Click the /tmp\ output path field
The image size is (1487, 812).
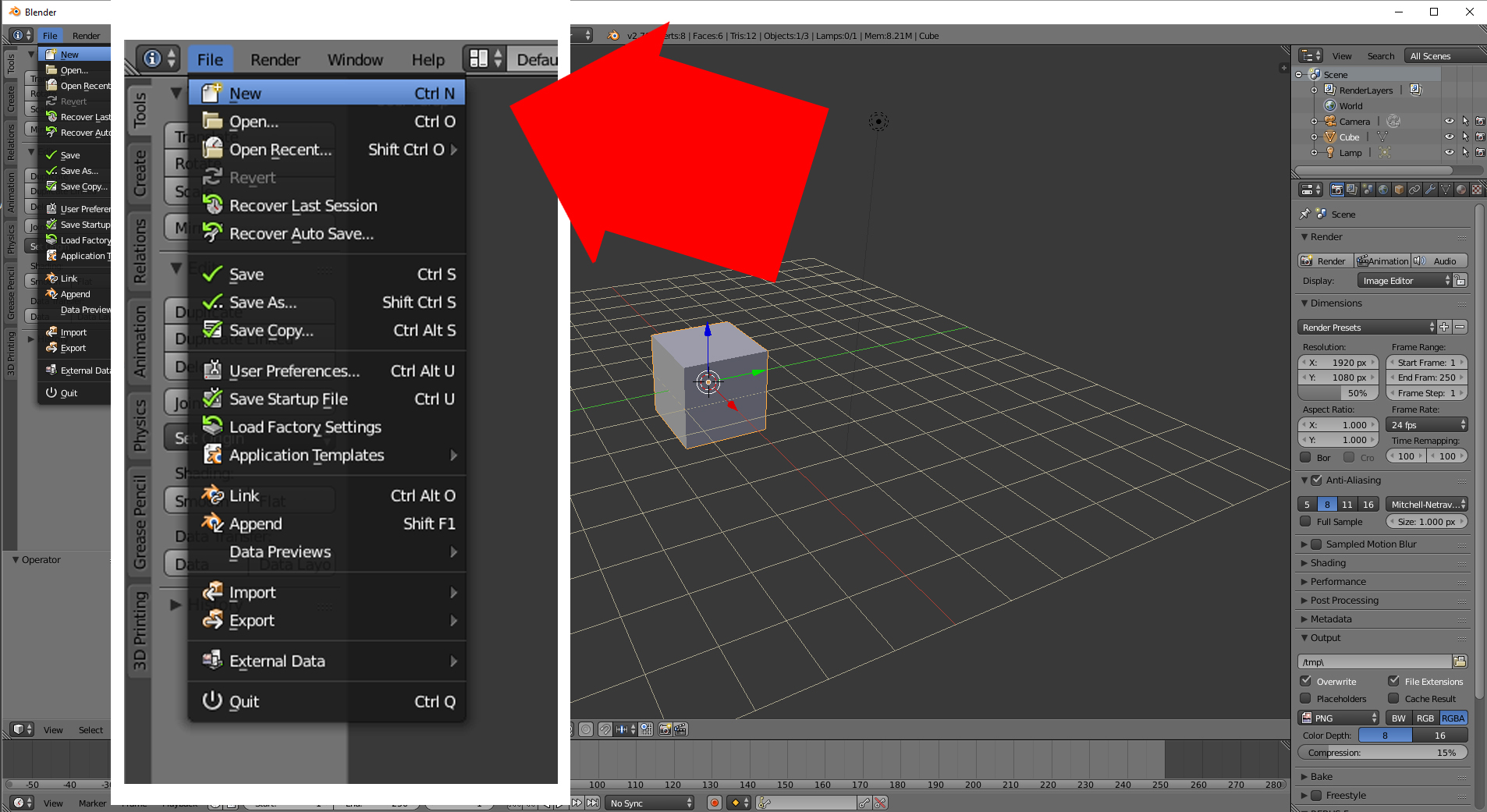(x=1375, y=661)
